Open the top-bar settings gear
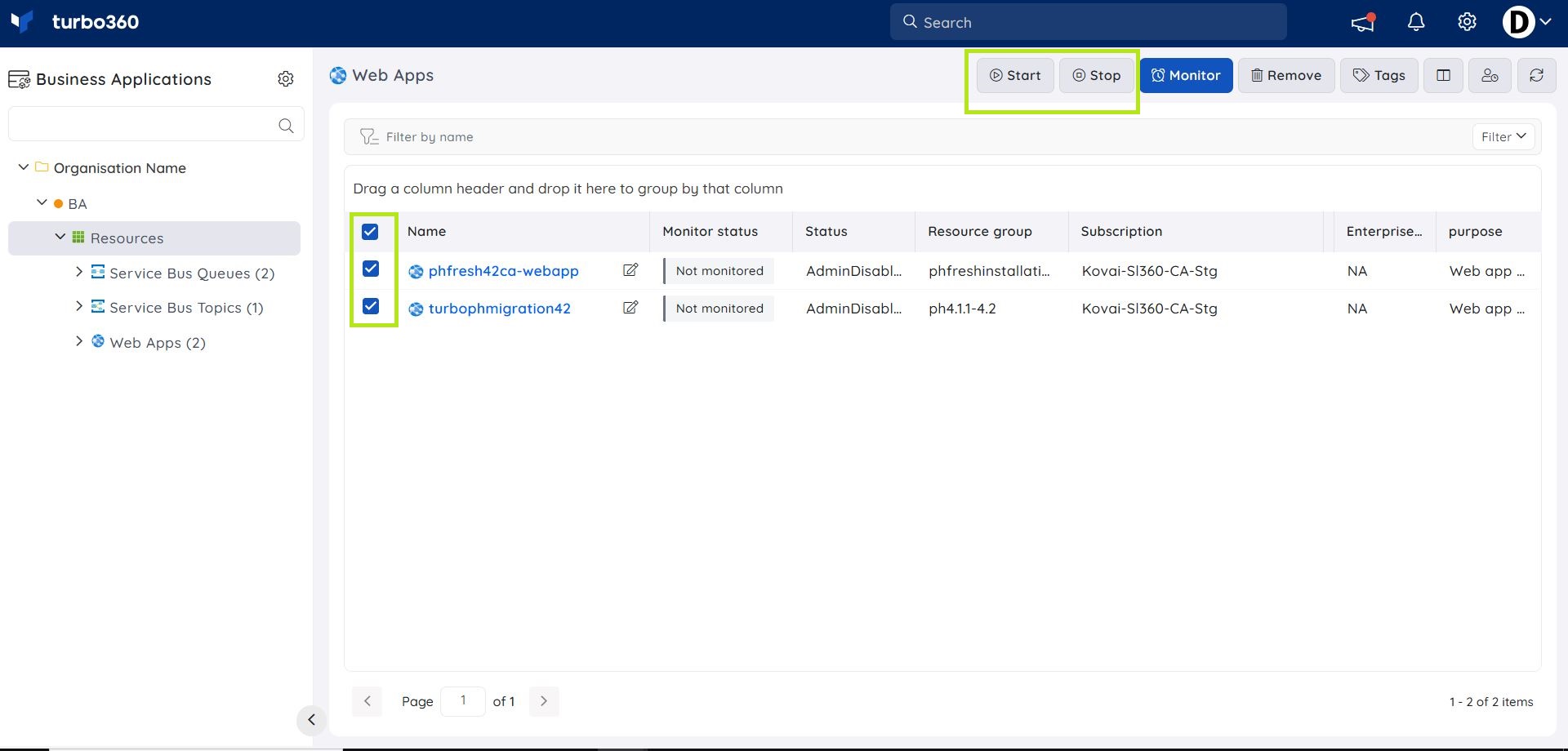The height and width of the screenshot is (751, 1568). coord(1467,23)
